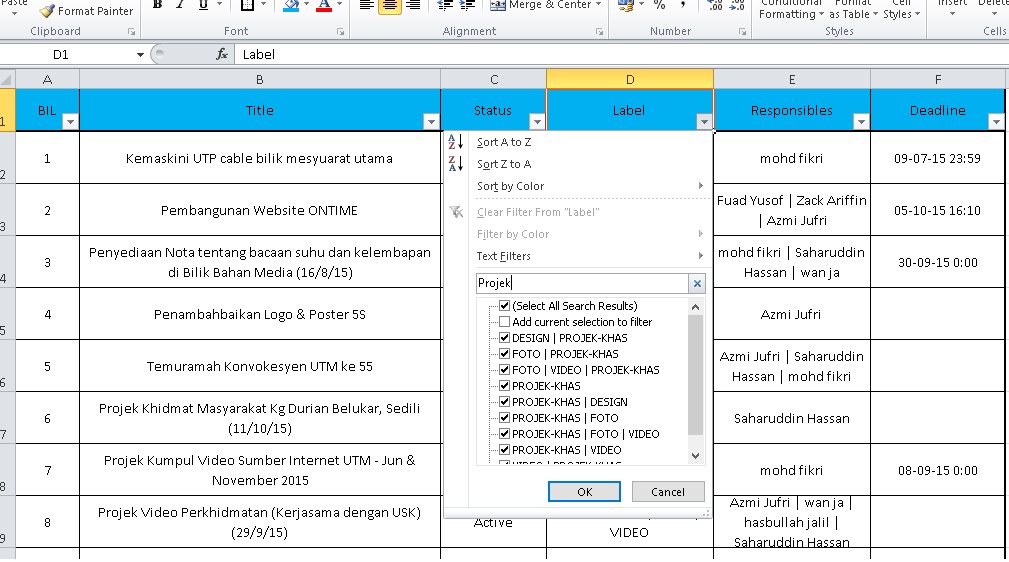
Task: Open the Name Box dropdown
Action: tap(140, 55)
